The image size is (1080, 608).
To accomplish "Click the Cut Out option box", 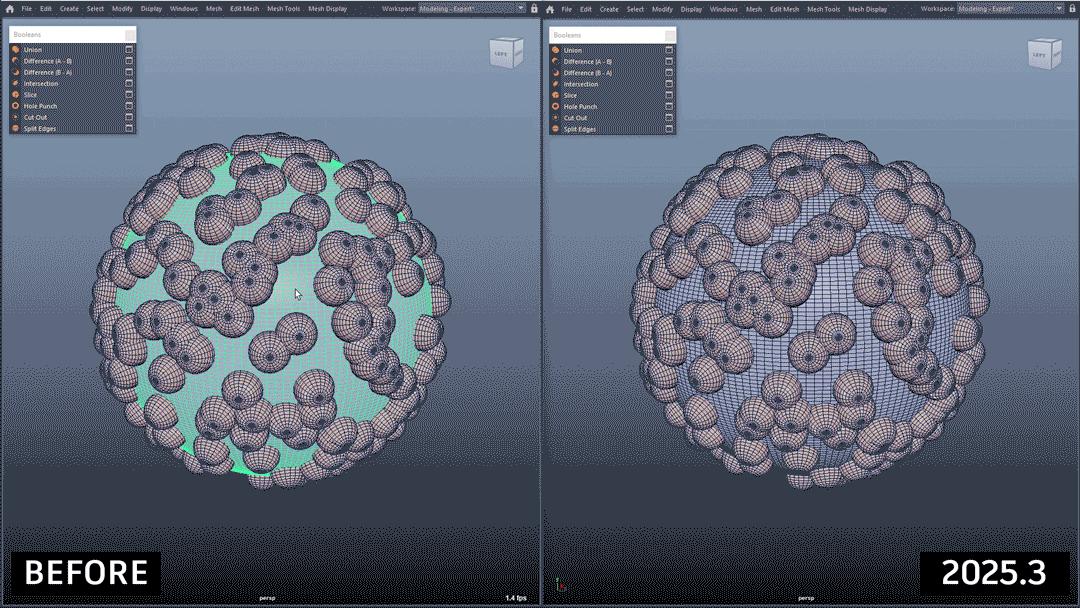I will click(x=129, y=118).
